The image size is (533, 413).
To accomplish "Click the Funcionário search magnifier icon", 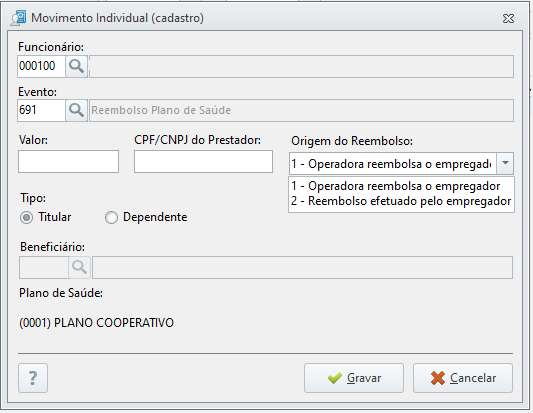I will [76, 66].
